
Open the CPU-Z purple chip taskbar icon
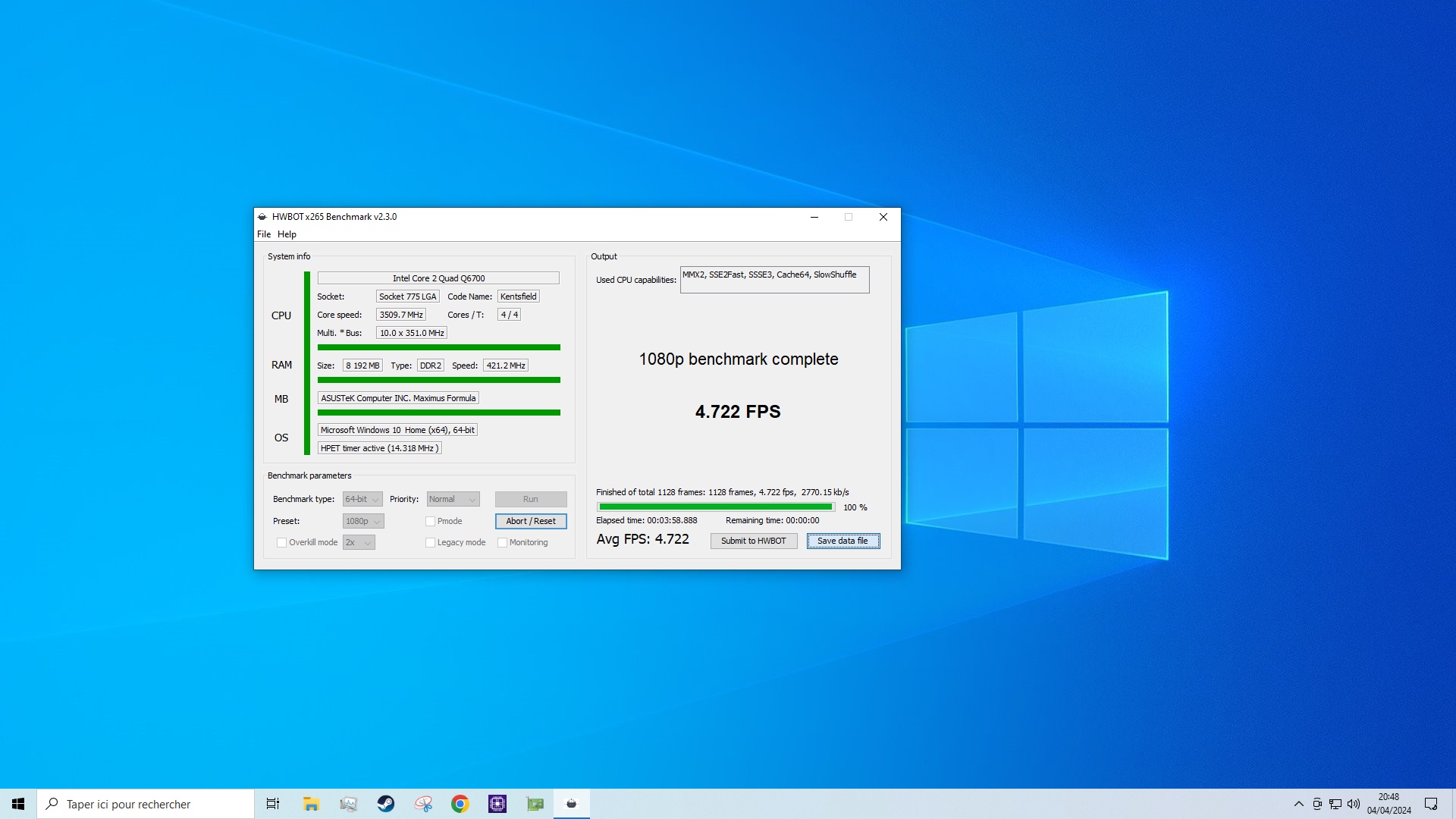click(x=497, y=804)
